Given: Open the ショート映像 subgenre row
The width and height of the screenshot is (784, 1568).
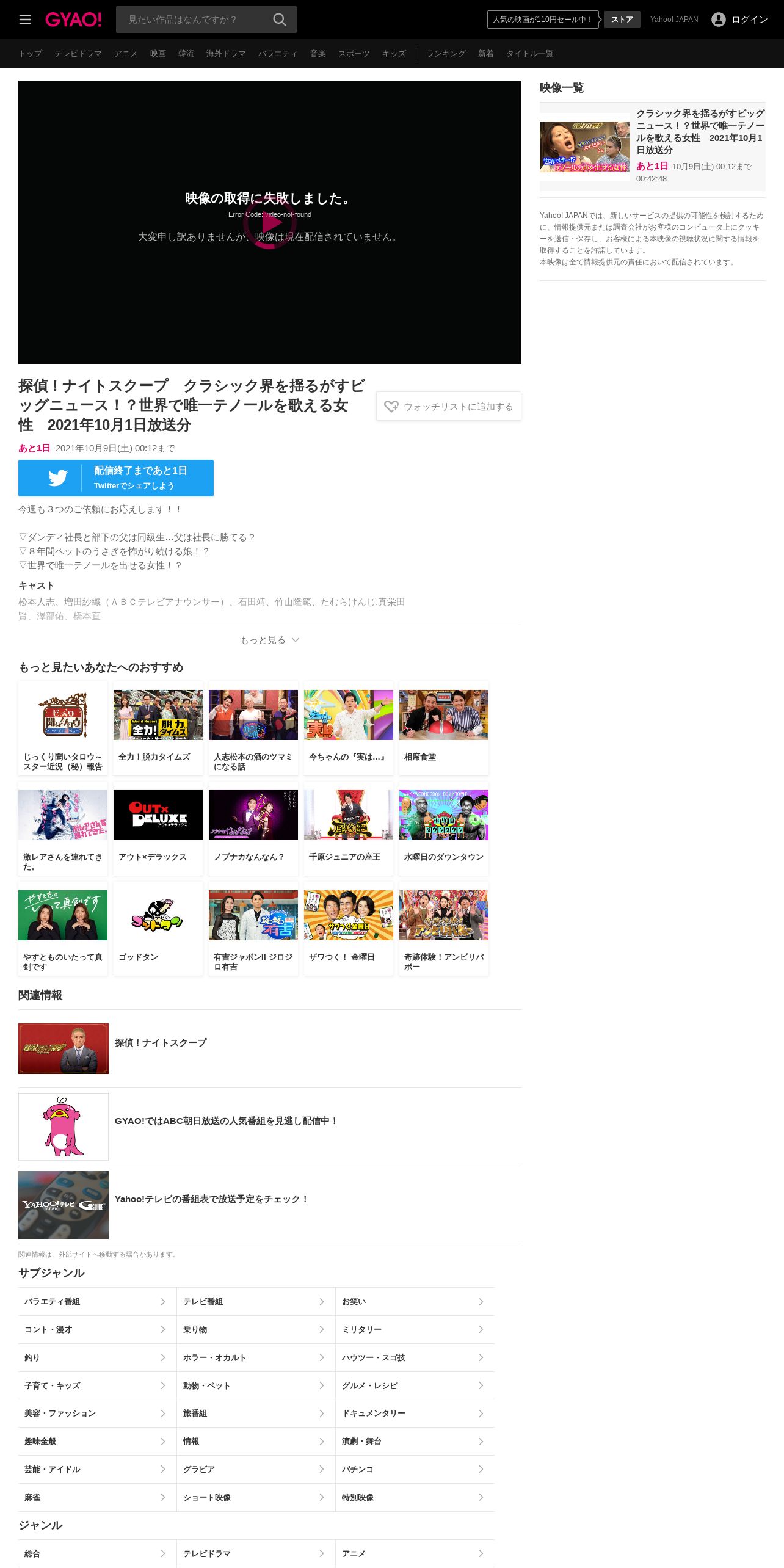Looking at the screenshot, I should [x=256, y=1497].
